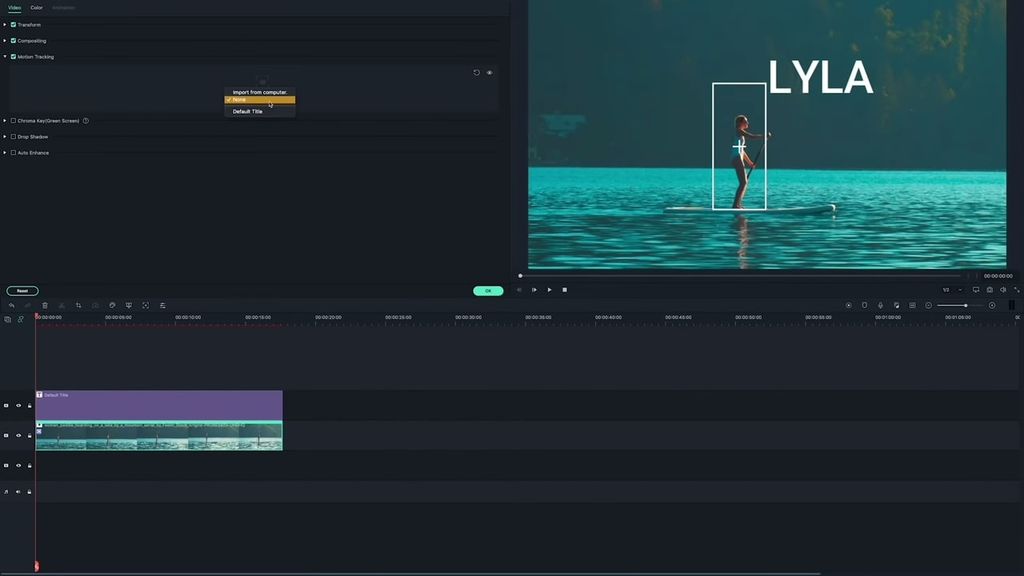Toggle visibility of the Default Title track

click(x=17, y=406)
